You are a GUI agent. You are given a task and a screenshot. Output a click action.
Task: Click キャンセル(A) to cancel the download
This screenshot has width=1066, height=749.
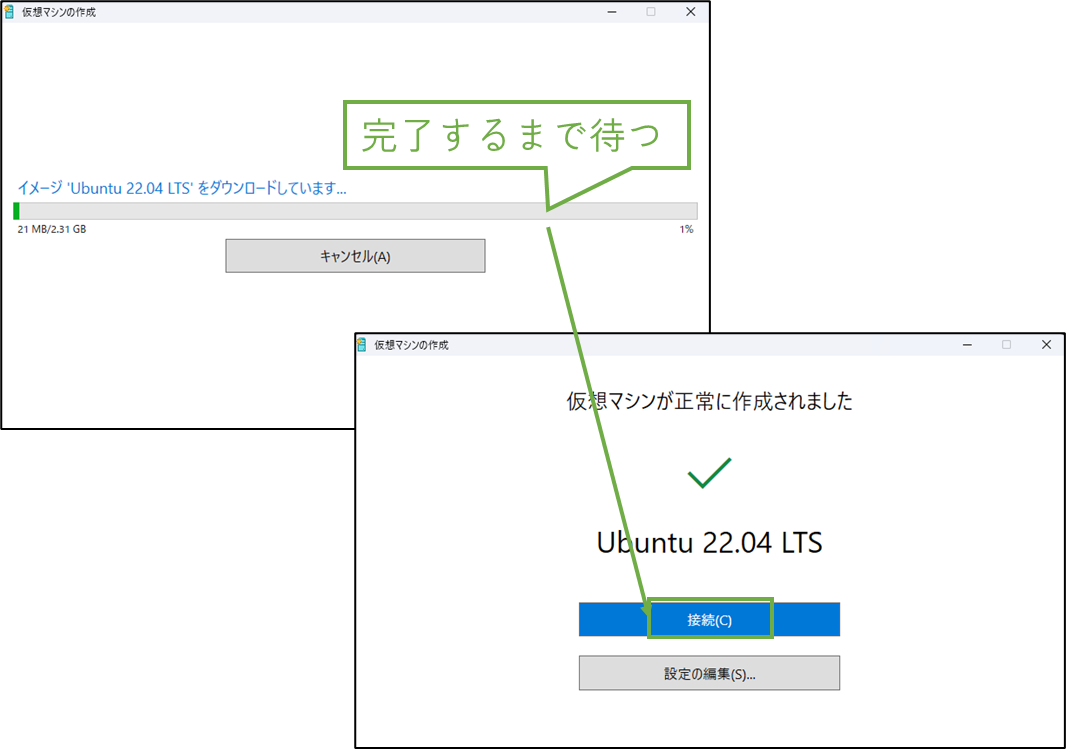coord(355,255)
